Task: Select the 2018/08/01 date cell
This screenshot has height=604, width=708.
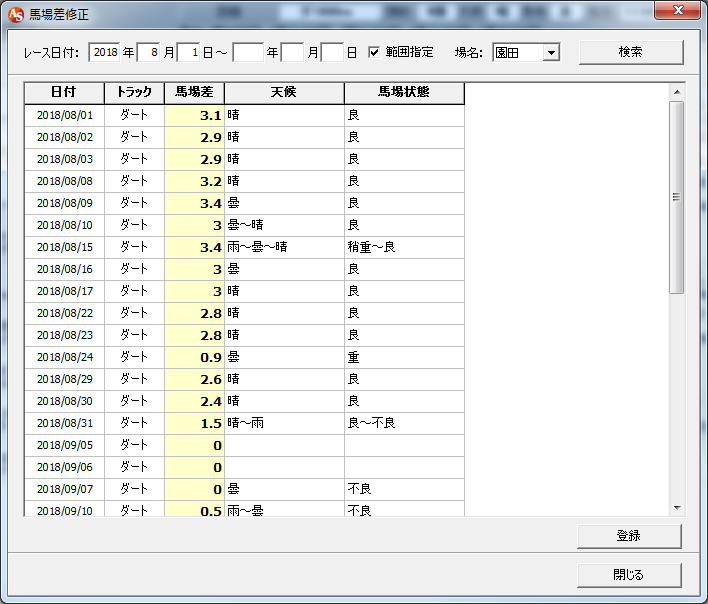Action: click(65, 116)
